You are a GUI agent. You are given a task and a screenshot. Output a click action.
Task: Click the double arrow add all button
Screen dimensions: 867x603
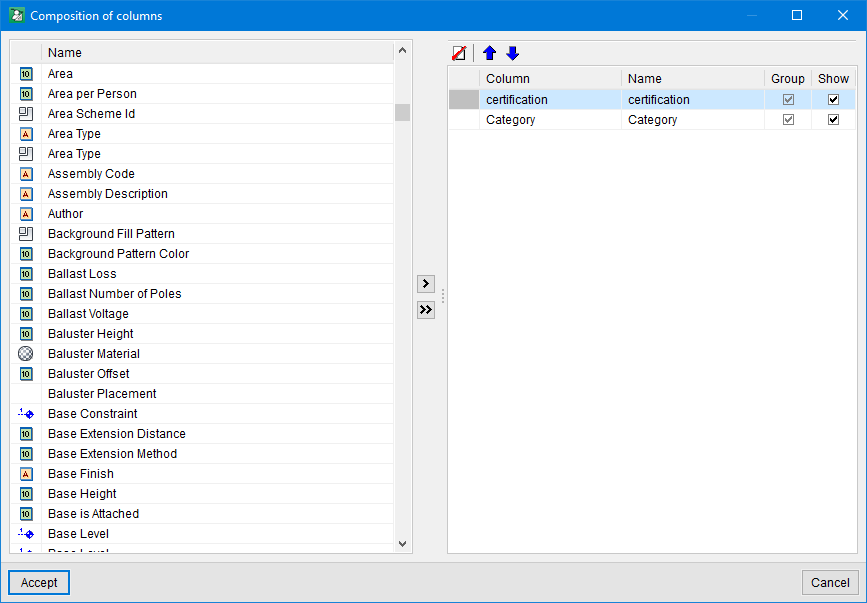[426, 310]
